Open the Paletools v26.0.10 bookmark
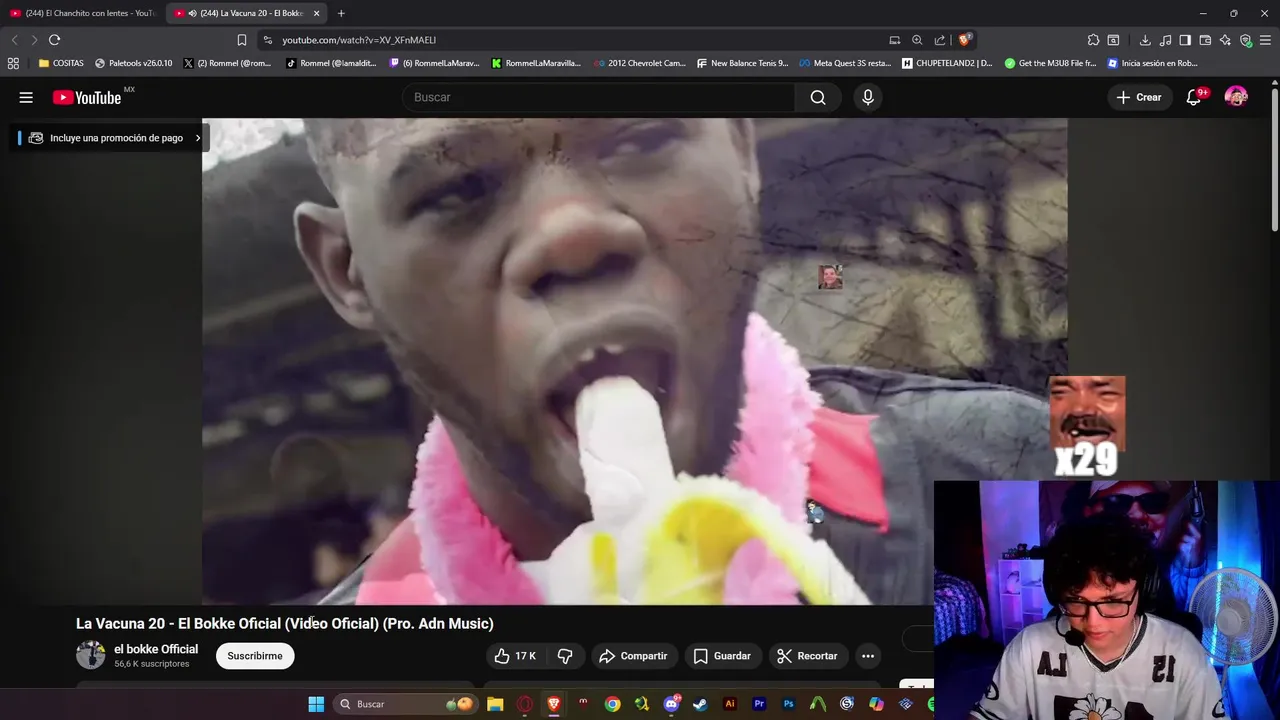1280x720 pixels. tap(133, 63)
